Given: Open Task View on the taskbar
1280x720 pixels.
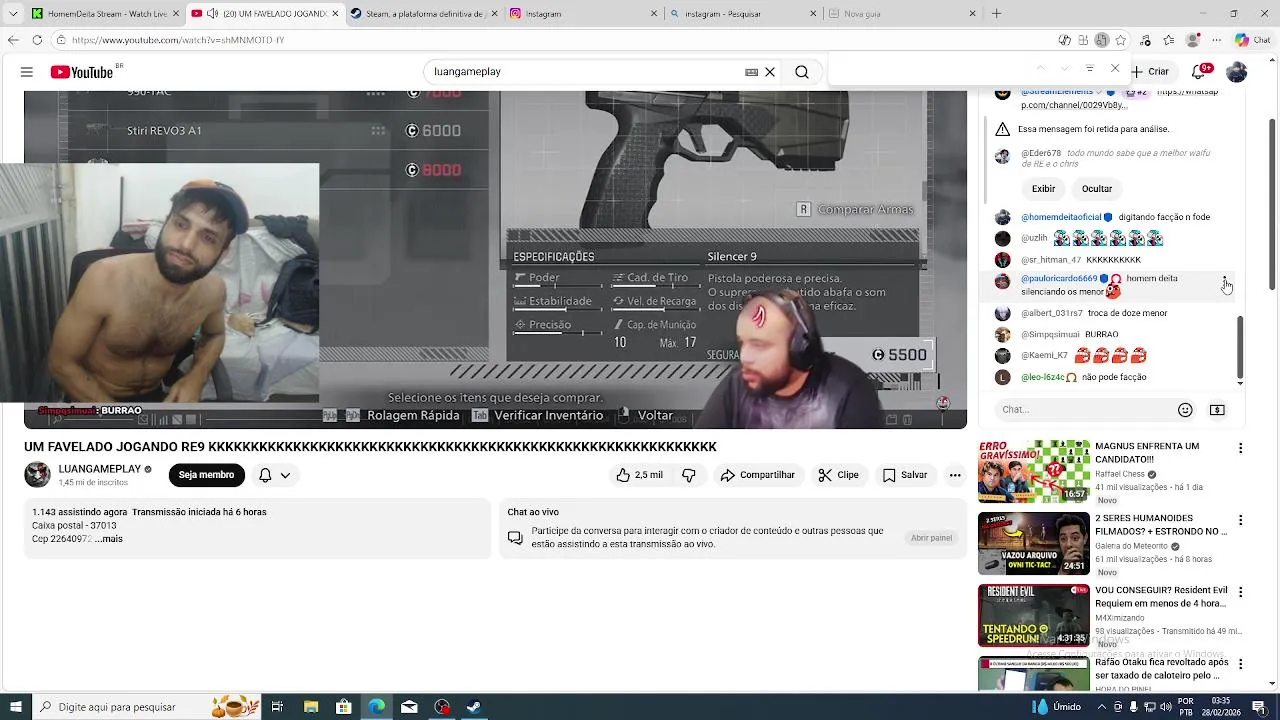Looking at the screenshot, I should click(278, 707).
